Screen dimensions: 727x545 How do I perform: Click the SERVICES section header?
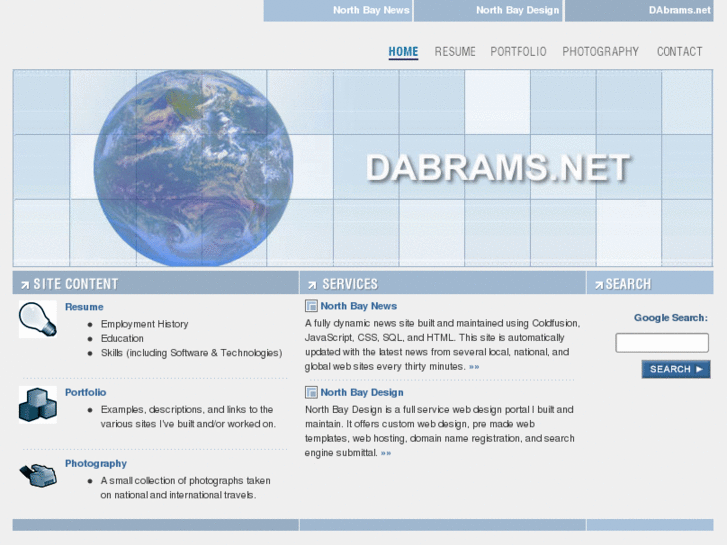coord(443,283)
